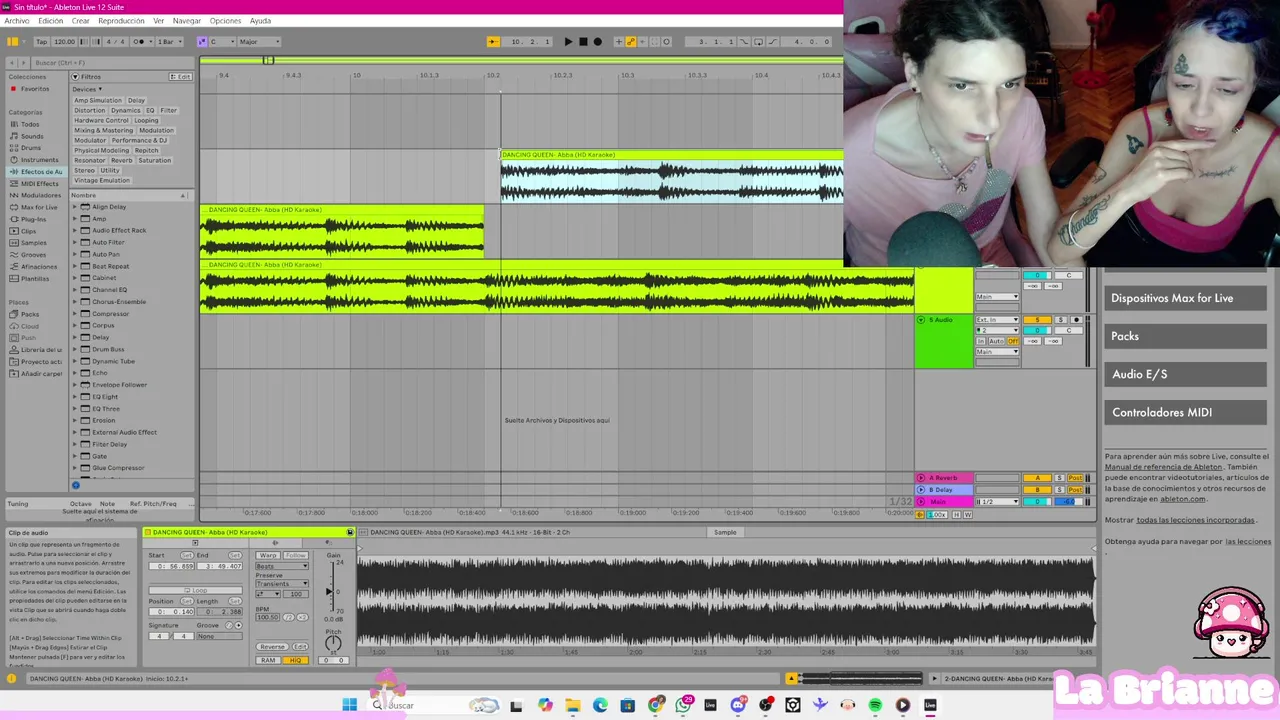This screenshot has height=720, width=1280.
Task: Select the Reverb filter tag
Action: [121, 160]
